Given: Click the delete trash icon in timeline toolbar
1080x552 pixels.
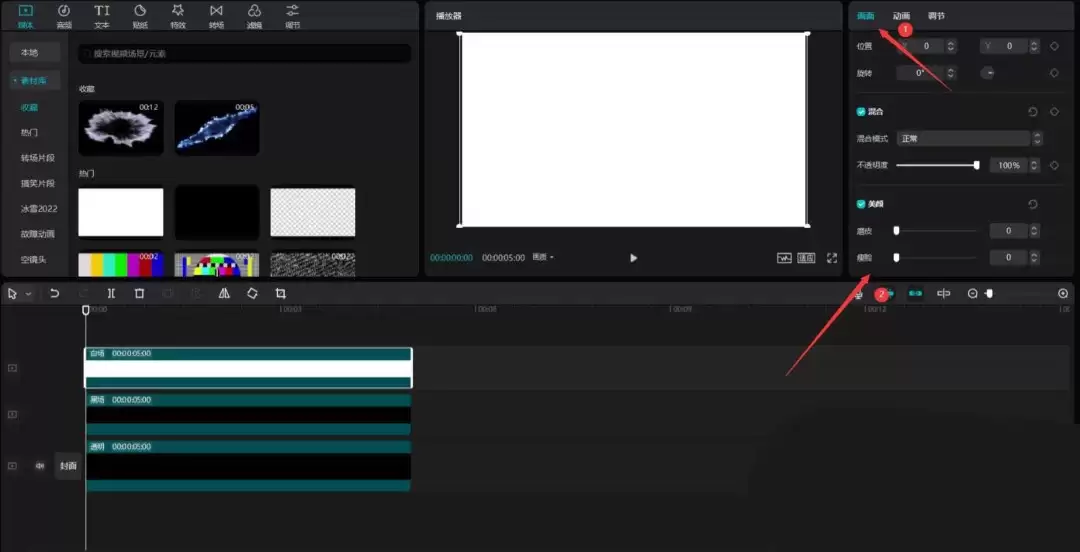Looking at the screenshot, I should pos(139,294).
